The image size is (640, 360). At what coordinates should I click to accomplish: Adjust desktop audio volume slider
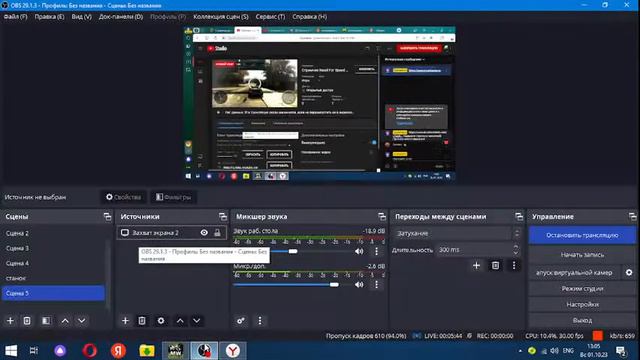point(293,251)
